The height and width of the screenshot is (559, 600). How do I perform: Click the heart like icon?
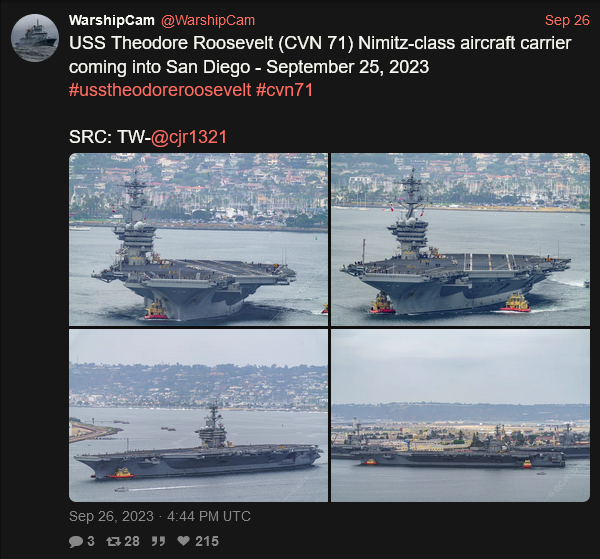coord(184,541)
